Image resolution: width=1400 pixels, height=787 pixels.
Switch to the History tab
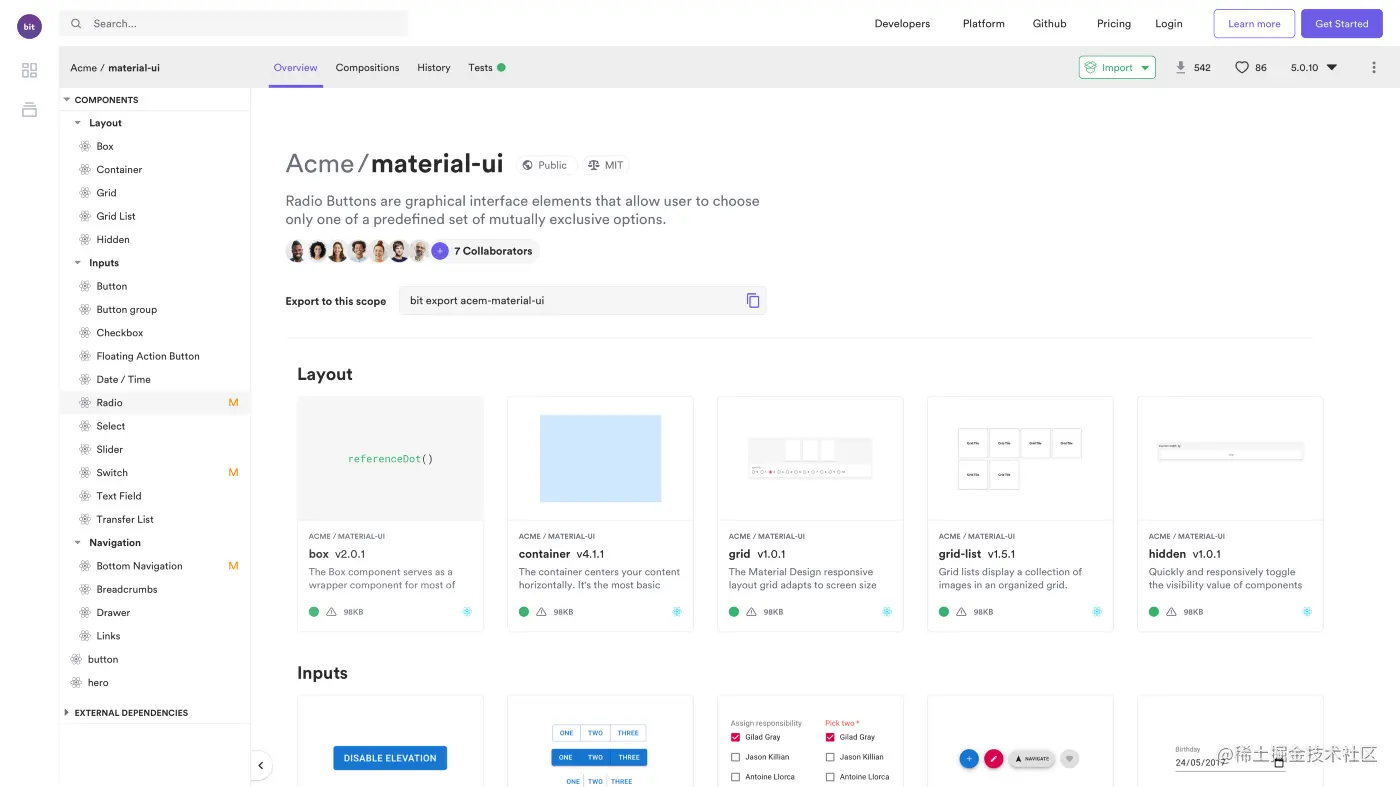click(434, 67)
